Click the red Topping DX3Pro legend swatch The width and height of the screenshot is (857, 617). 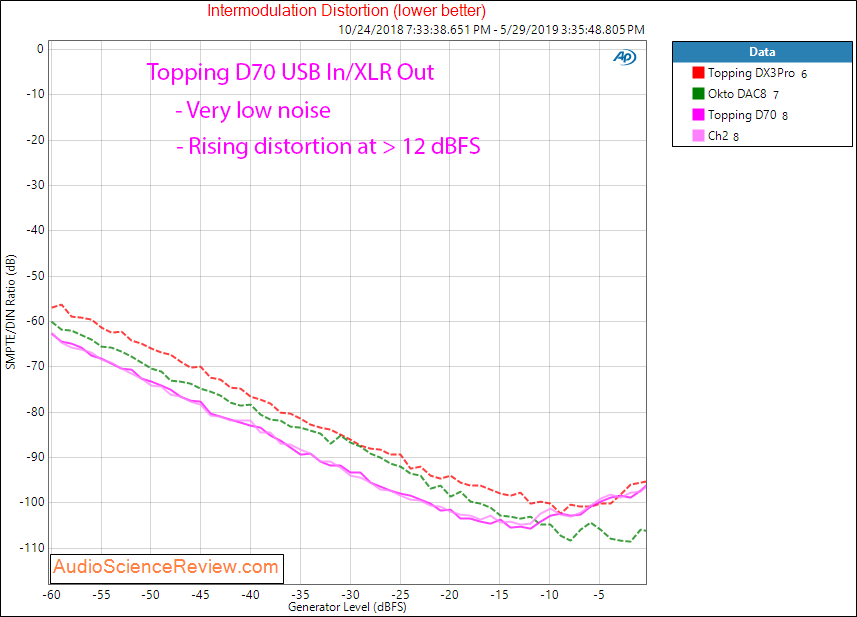click(698, 73)
